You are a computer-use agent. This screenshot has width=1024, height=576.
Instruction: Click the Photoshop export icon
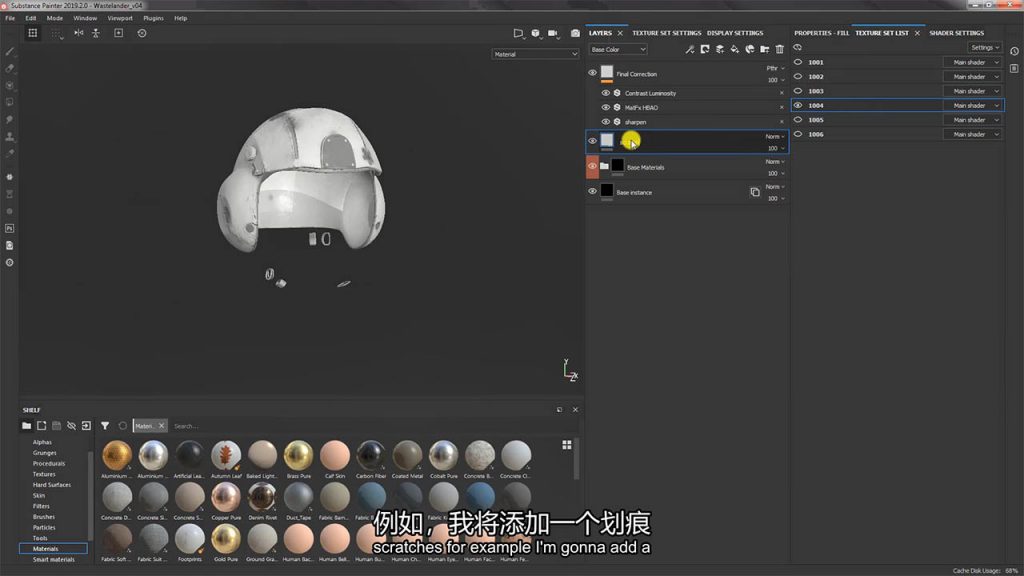[x=10, y=229]
